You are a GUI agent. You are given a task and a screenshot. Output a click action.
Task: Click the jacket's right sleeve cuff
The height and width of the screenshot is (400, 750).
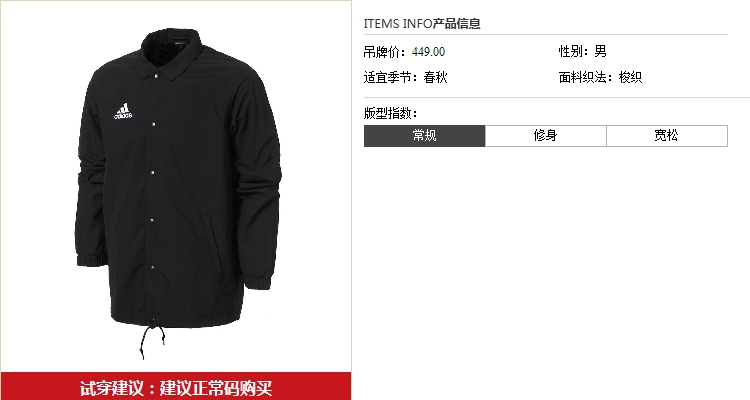tap(259, 281)
